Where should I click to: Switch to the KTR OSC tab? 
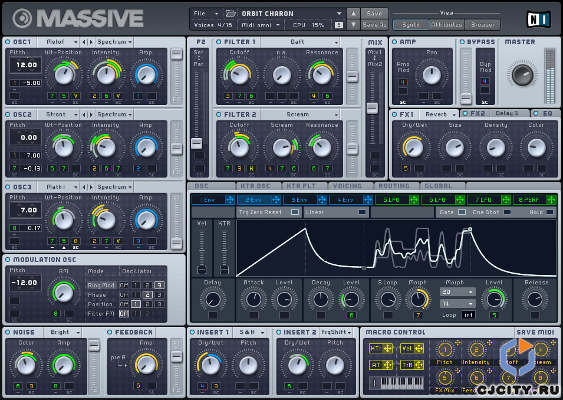point(258,186)
